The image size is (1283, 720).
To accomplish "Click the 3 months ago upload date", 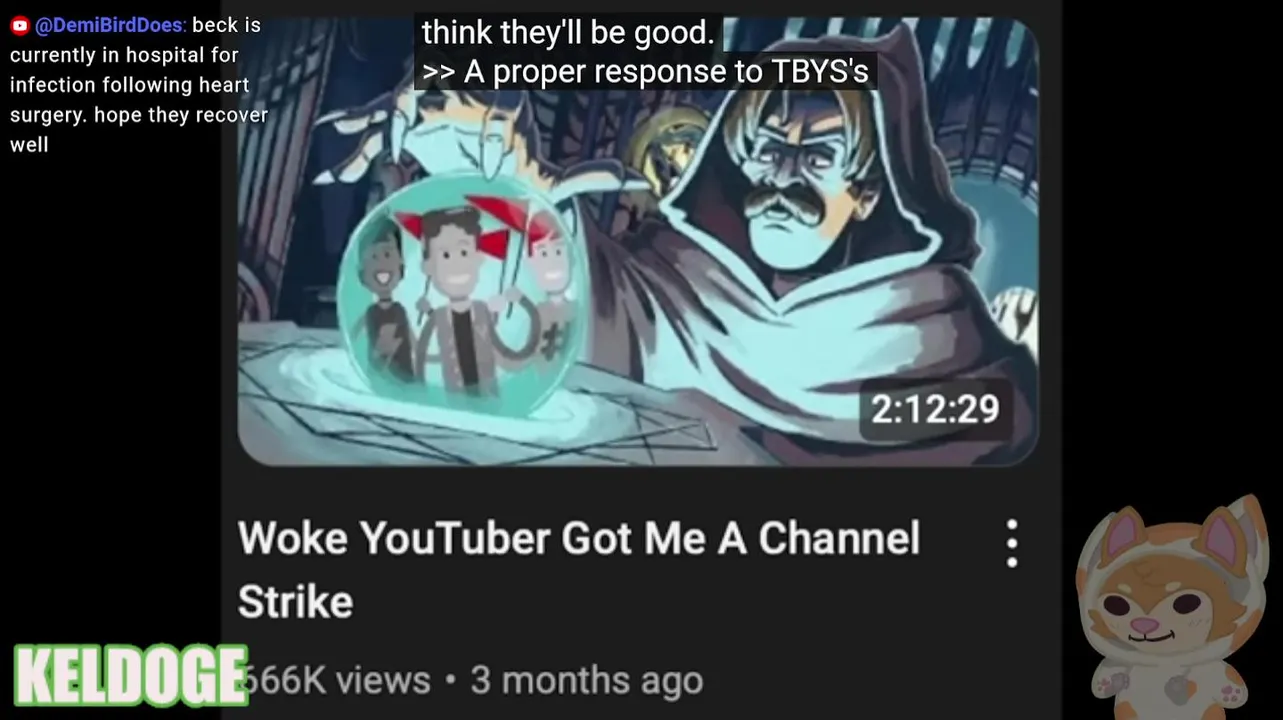I will pos(587,681).
